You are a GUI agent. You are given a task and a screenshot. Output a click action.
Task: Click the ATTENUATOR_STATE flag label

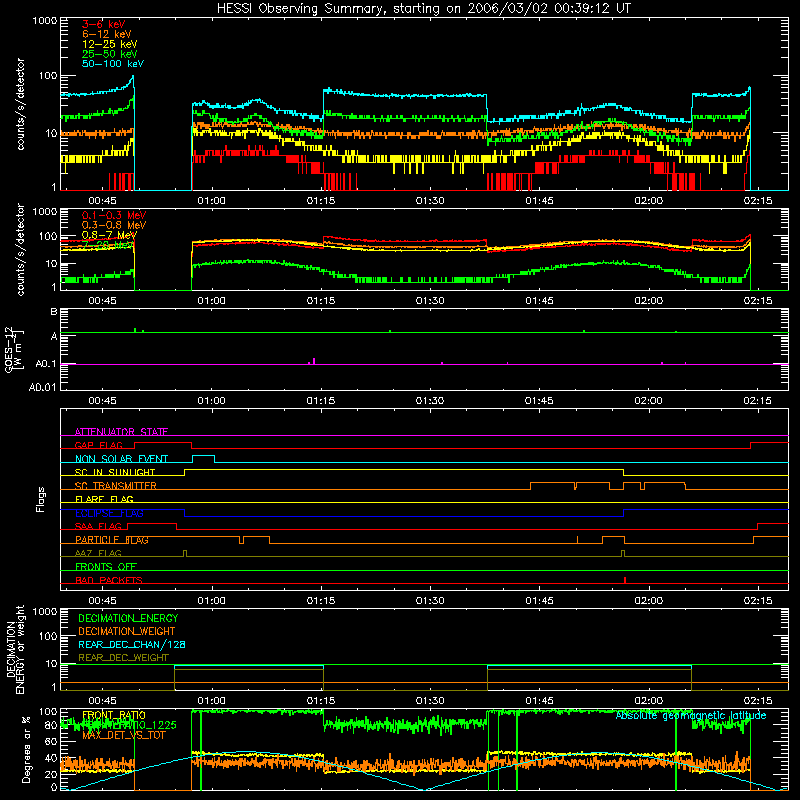click(121, 432)
